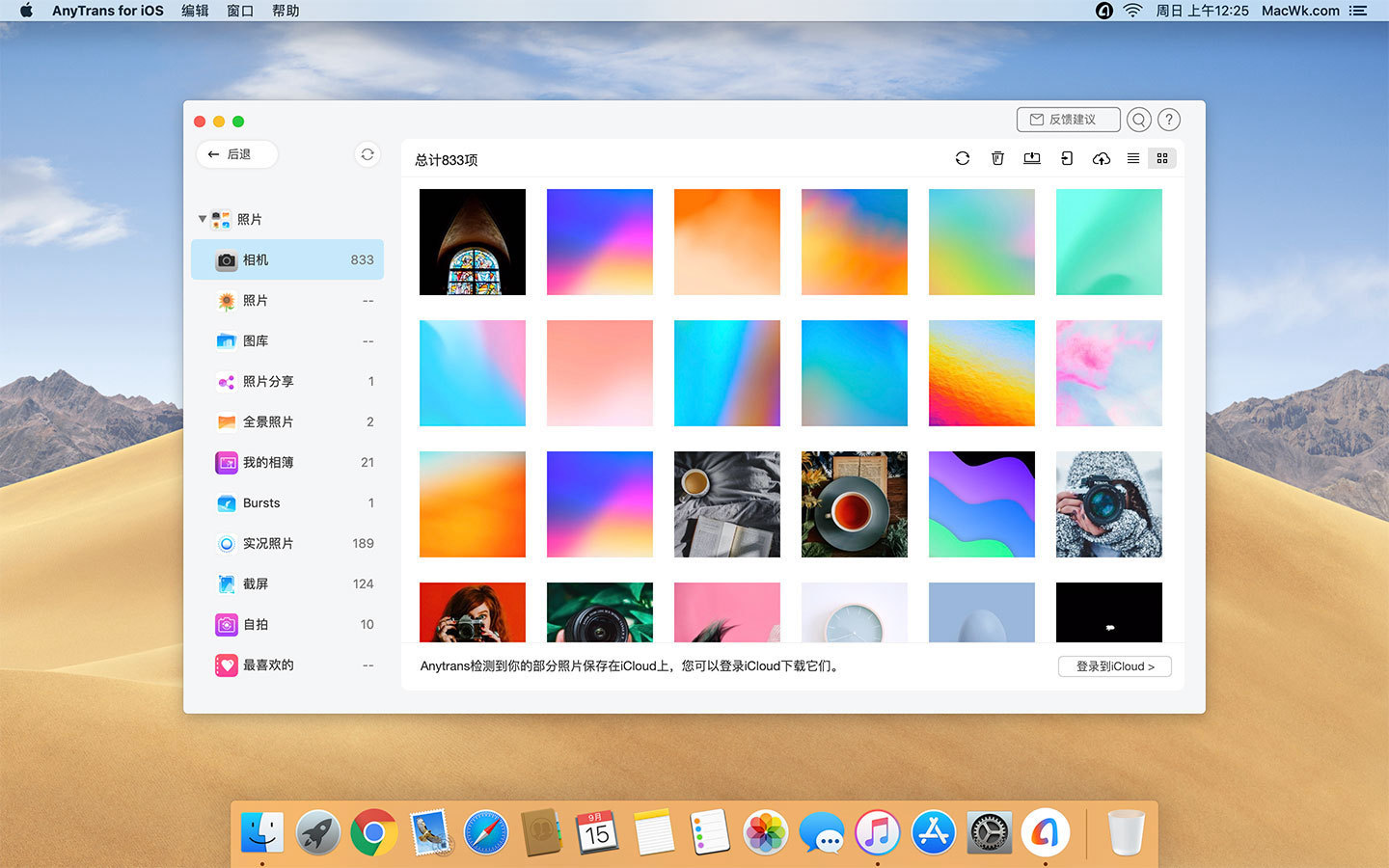Select the redhead with camera photo
The width and height of the screenshot is (1389, 868).
[x=473, y=612]
